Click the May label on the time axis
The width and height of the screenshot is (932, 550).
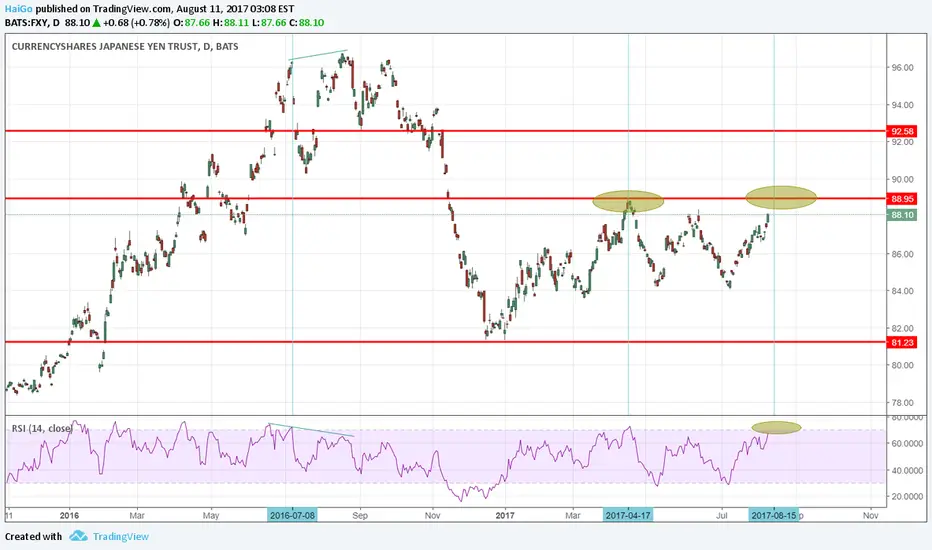[211, 516]
